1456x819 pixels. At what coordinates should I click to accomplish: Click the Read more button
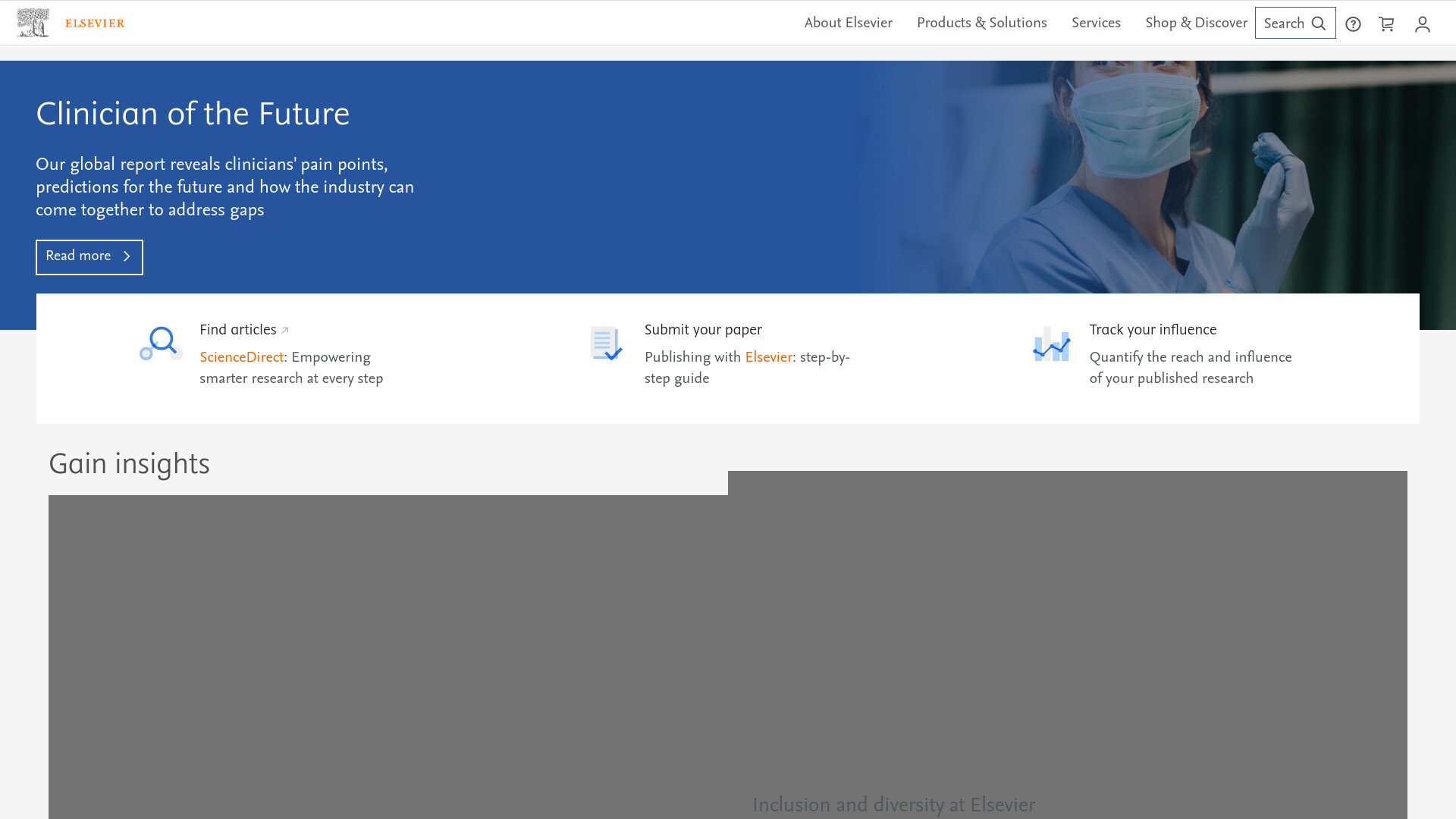89,257
